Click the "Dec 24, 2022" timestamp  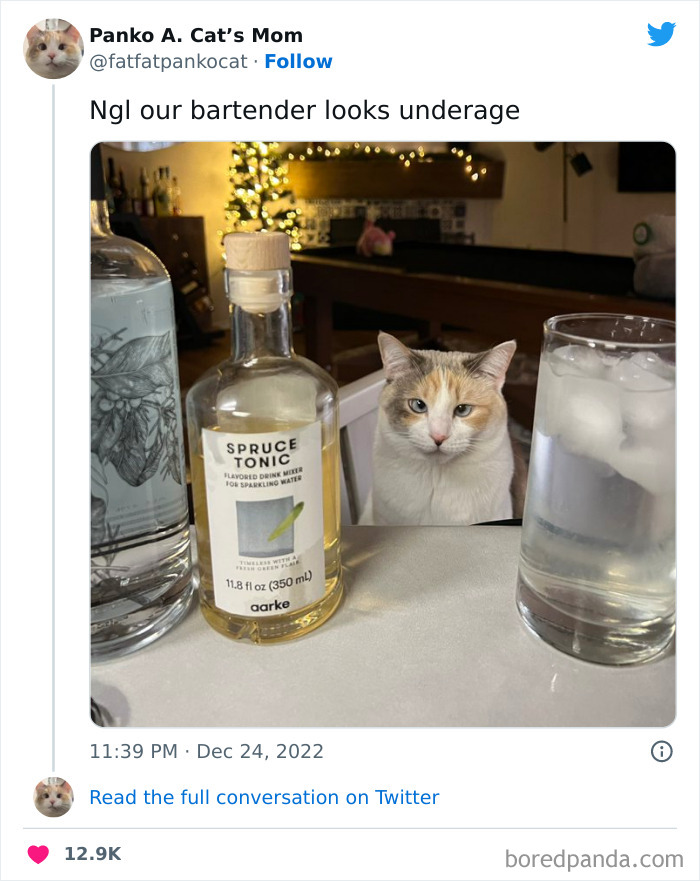pos(261,750)
